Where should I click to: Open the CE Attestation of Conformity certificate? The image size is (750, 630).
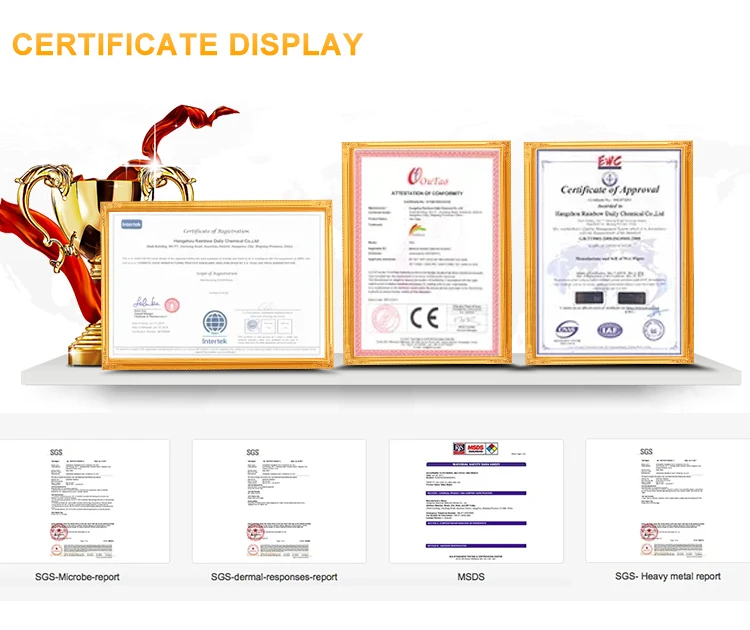[427, 253]
